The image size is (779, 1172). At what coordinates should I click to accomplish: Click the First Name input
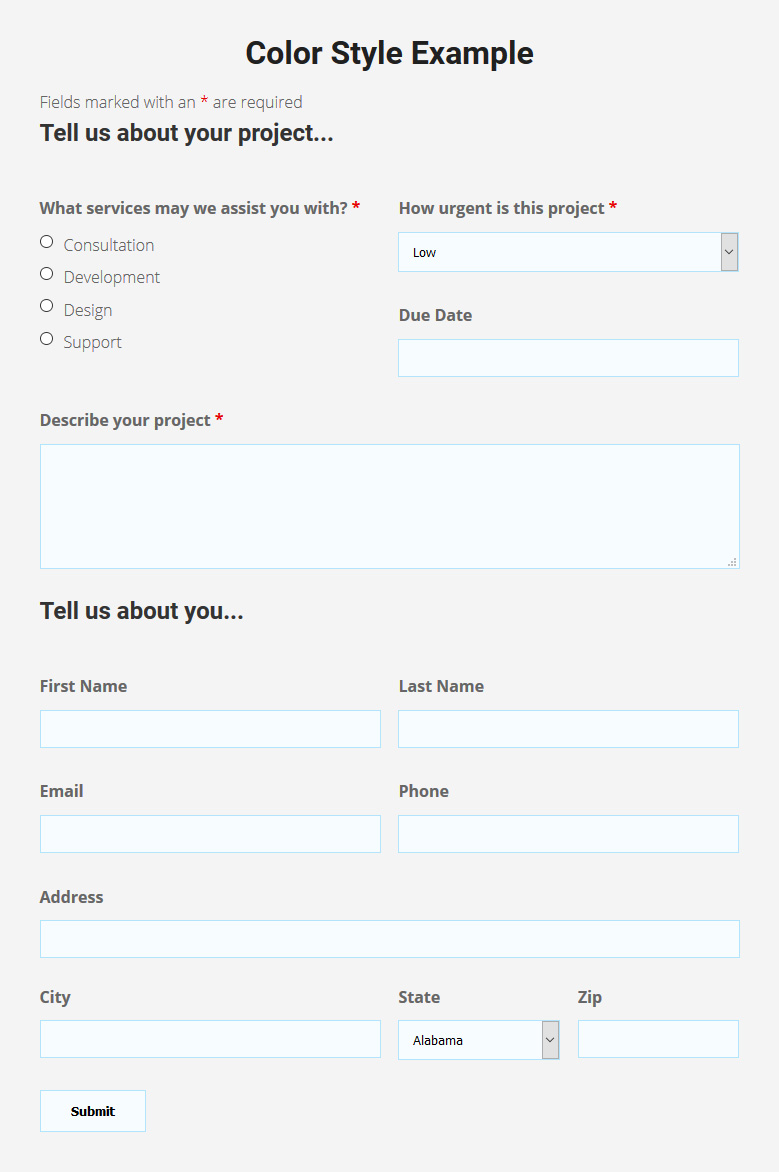[x=210, y=729]
